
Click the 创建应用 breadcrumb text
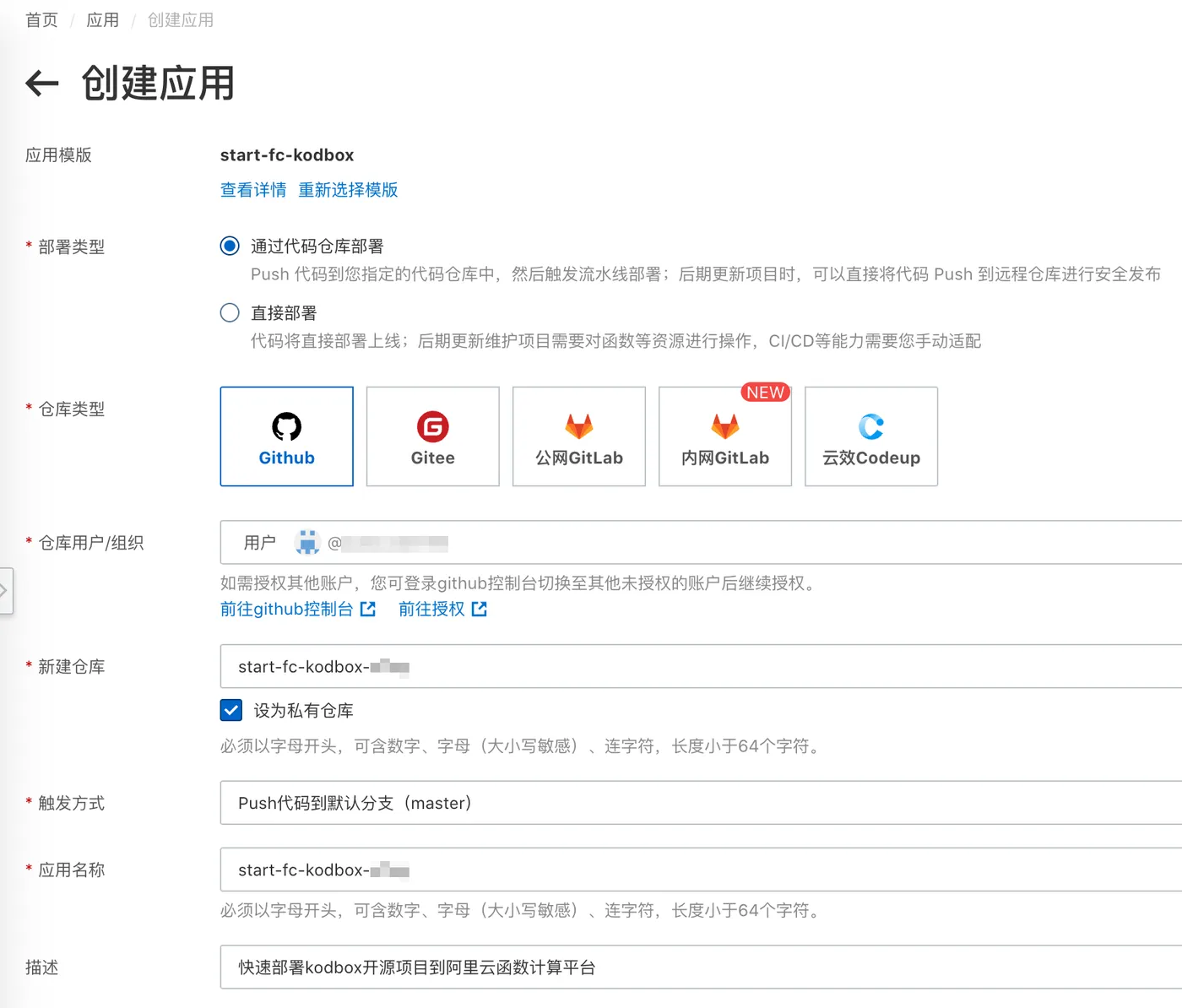181,19
